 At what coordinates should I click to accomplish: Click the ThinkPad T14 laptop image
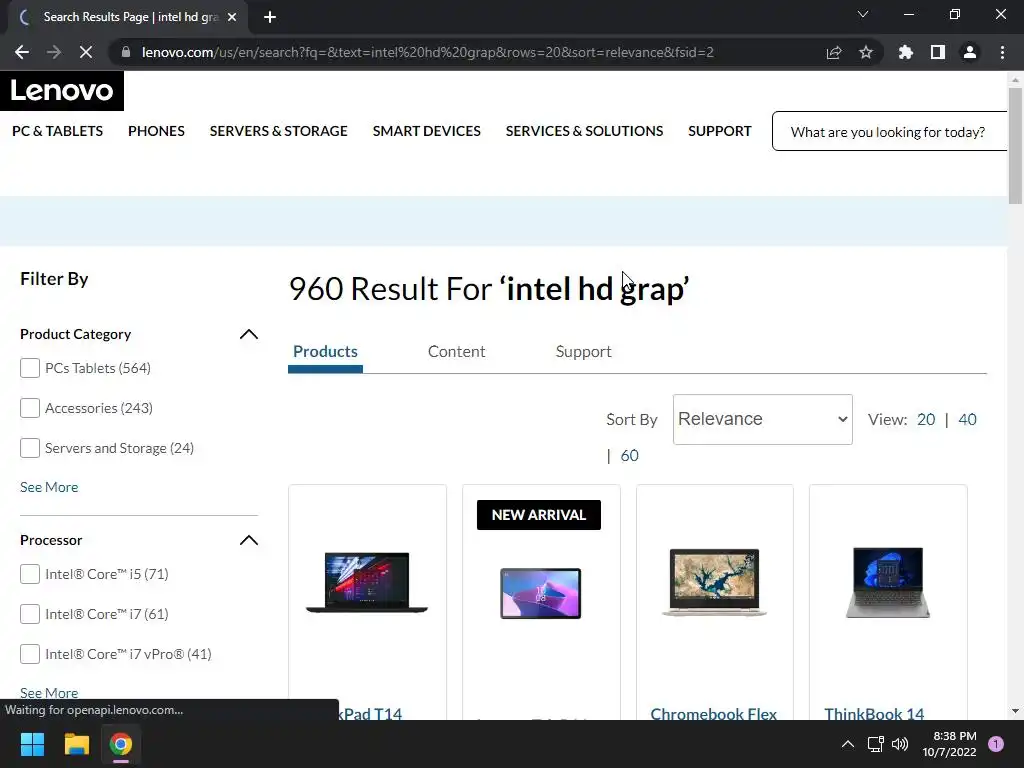367,583
